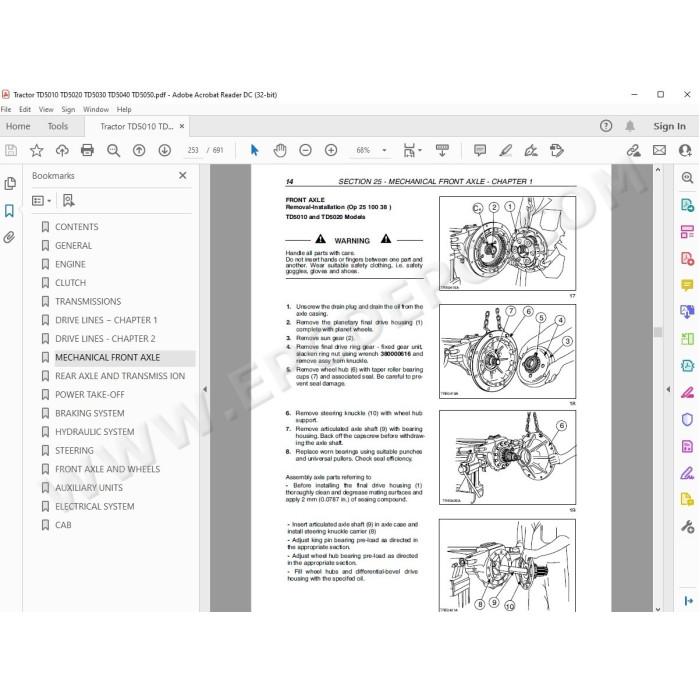Show page thumbnails panel
The height and width of the screenshot is (700, 700).
pyautogui.click(x=10, y=183)
